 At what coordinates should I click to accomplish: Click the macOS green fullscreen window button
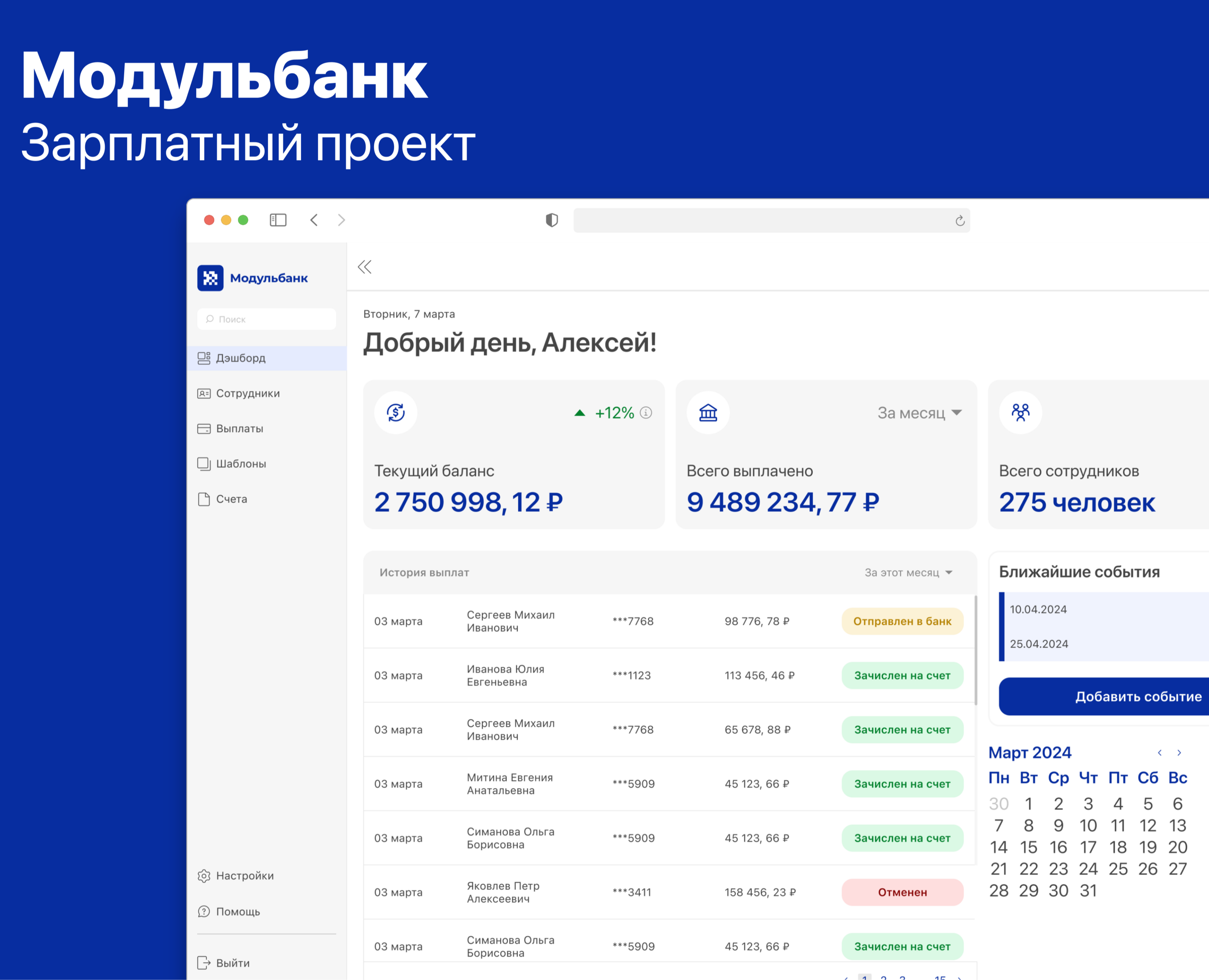(x=243, y=219)
